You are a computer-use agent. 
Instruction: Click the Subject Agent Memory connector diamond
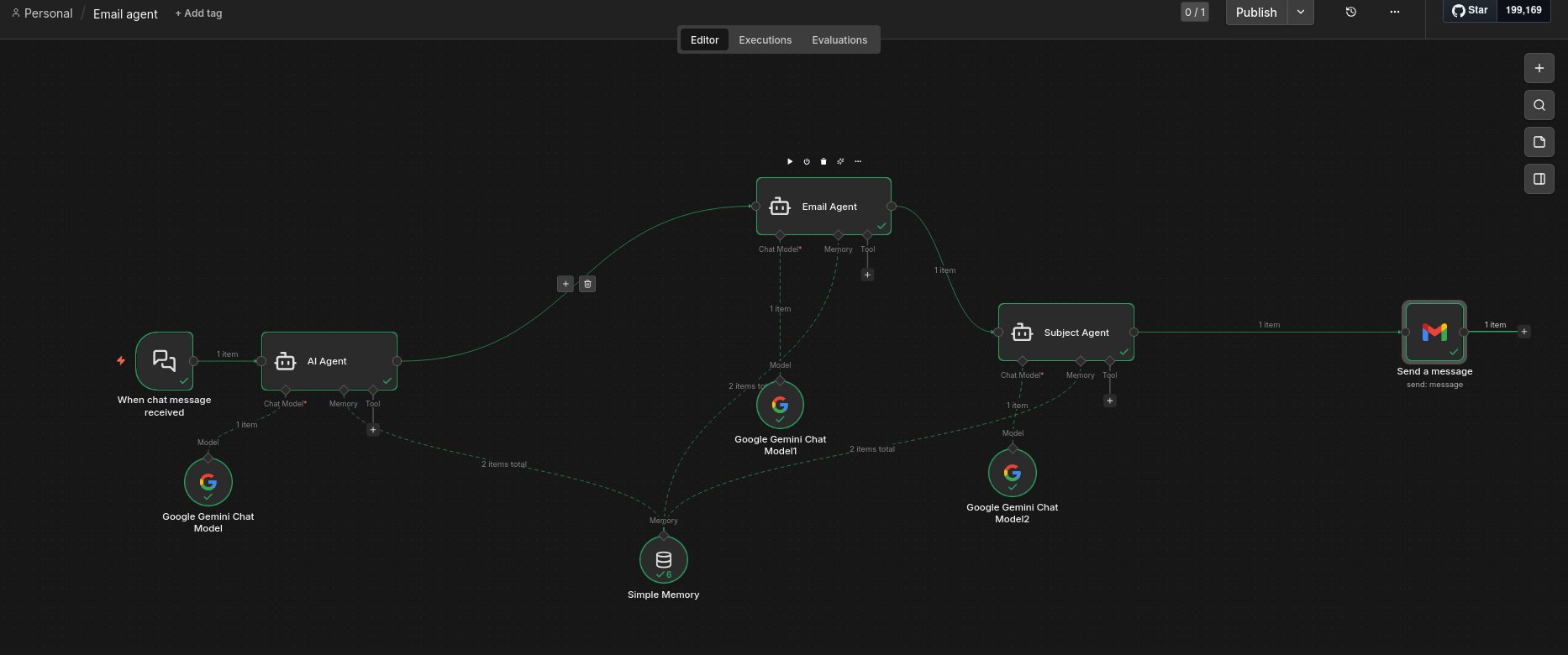(x=1081, y=361)
